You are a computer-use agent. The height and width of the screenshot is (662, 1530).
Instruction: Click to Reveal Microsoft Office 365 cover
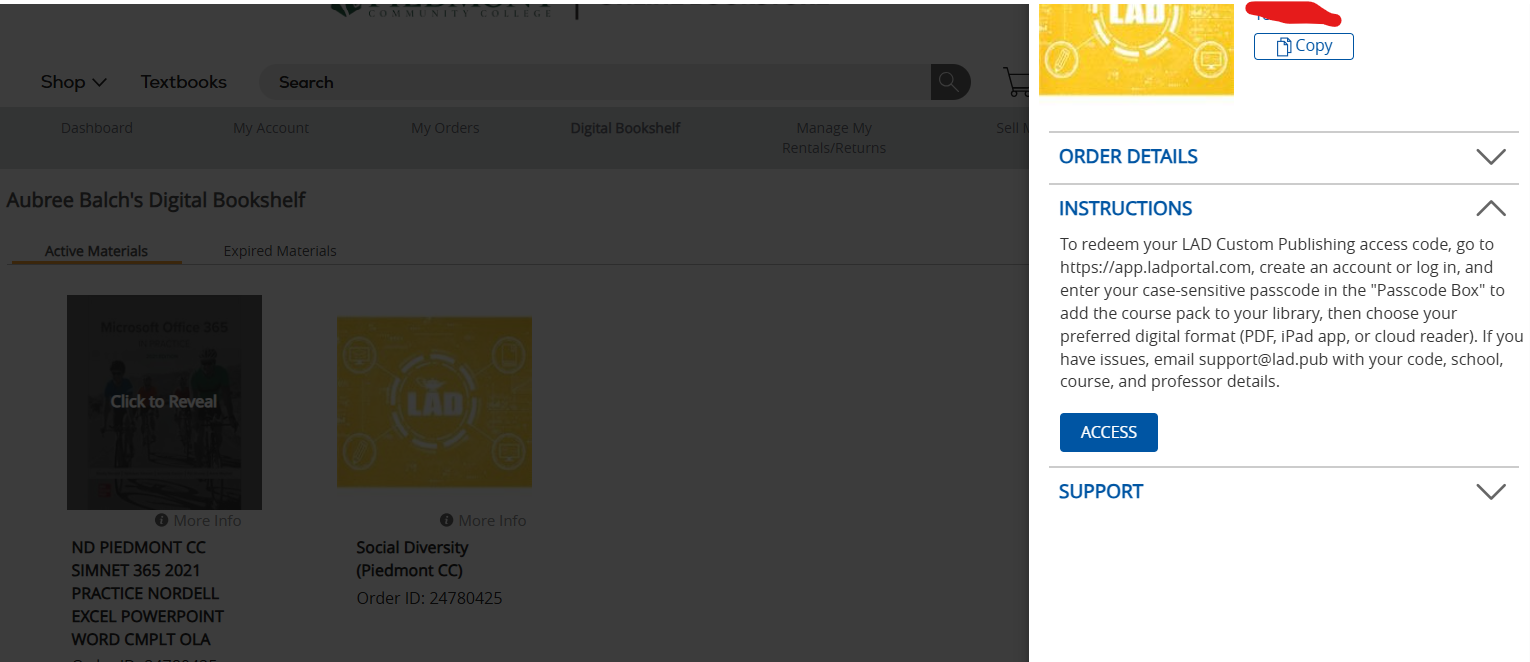pyautogui.click(x=164, y=402)
